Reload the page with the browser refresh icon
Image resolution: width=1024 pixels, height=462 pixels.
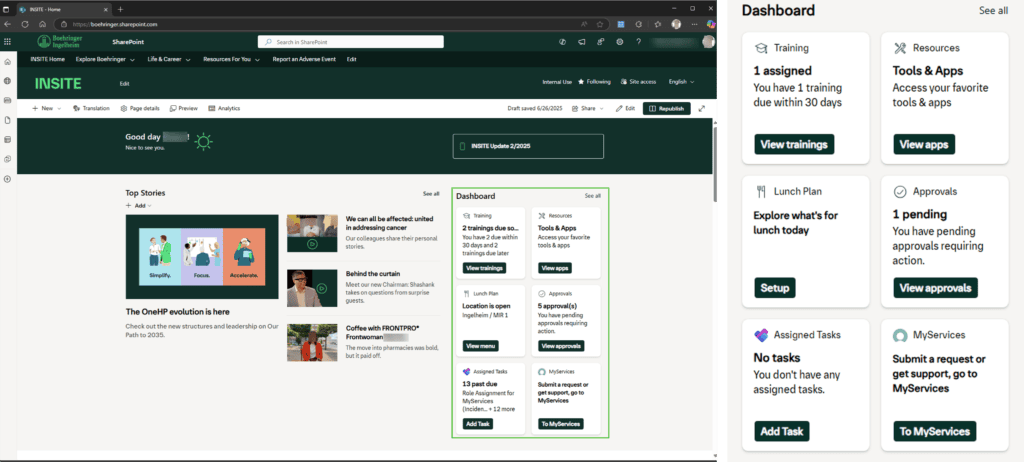coord(25,24)
